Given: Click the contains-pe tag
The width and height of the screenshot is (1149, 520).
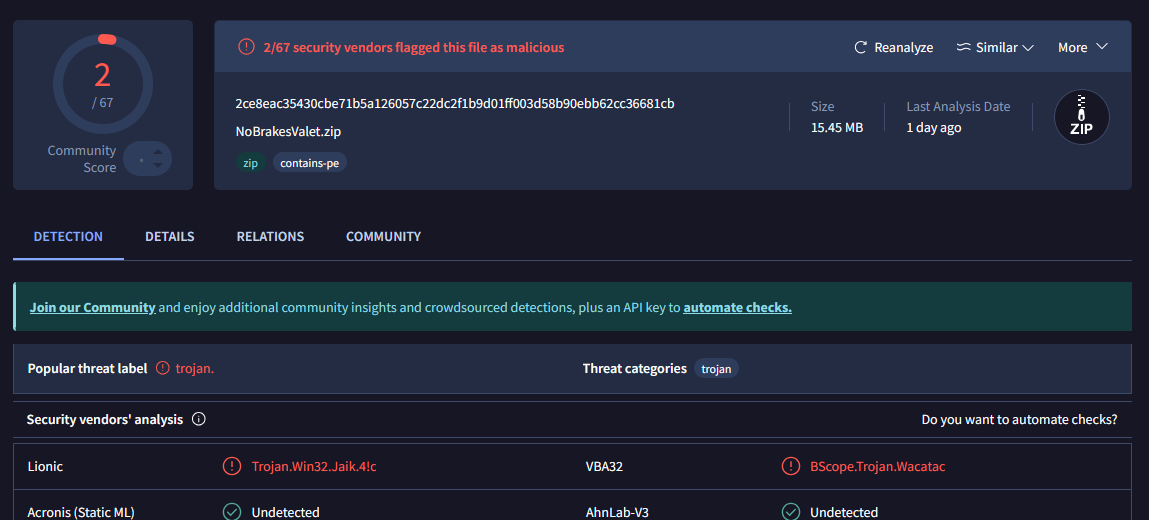Looking at the screenshot, I should (x=310, y=162).
